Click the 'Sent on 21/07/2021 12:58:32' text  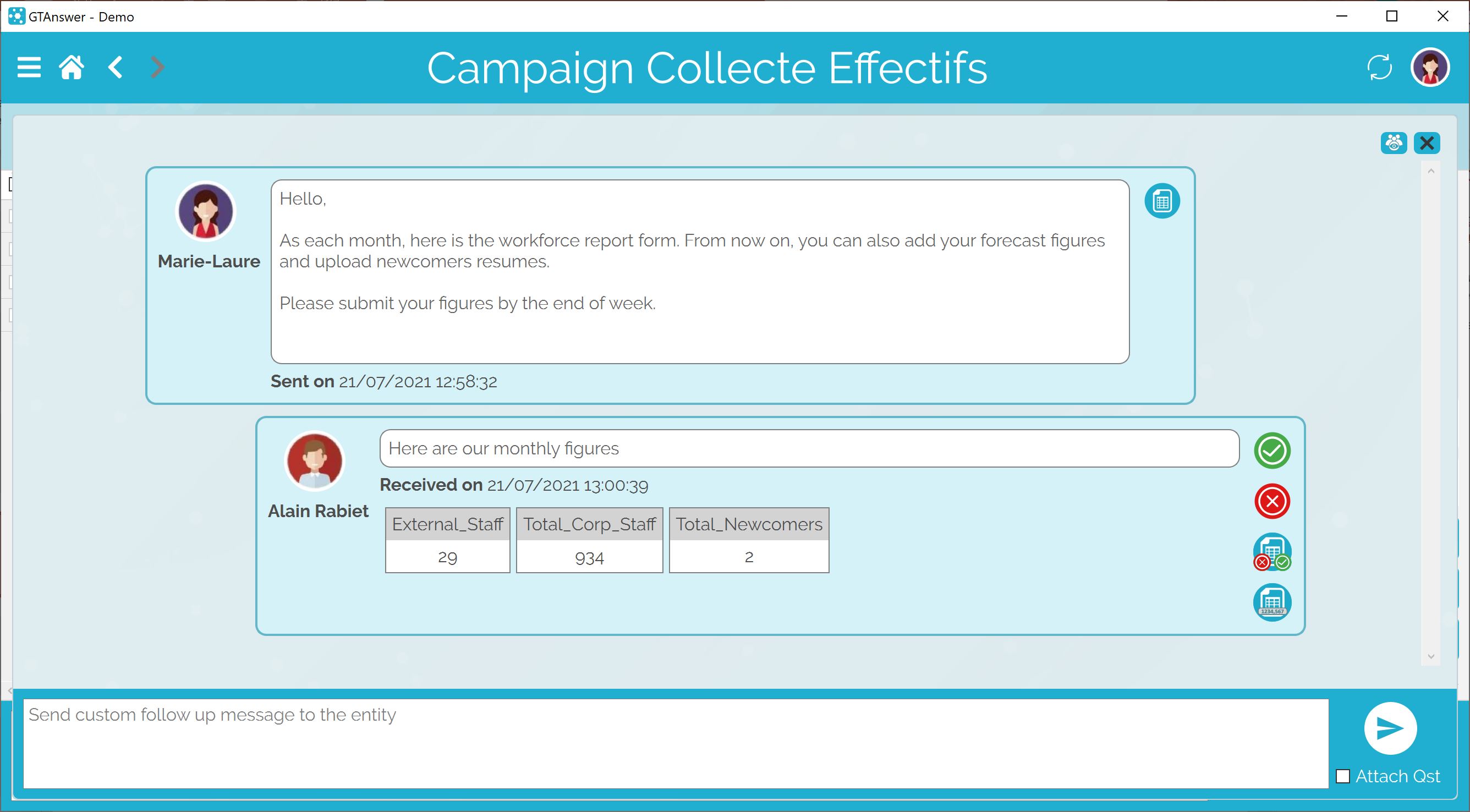383,381
